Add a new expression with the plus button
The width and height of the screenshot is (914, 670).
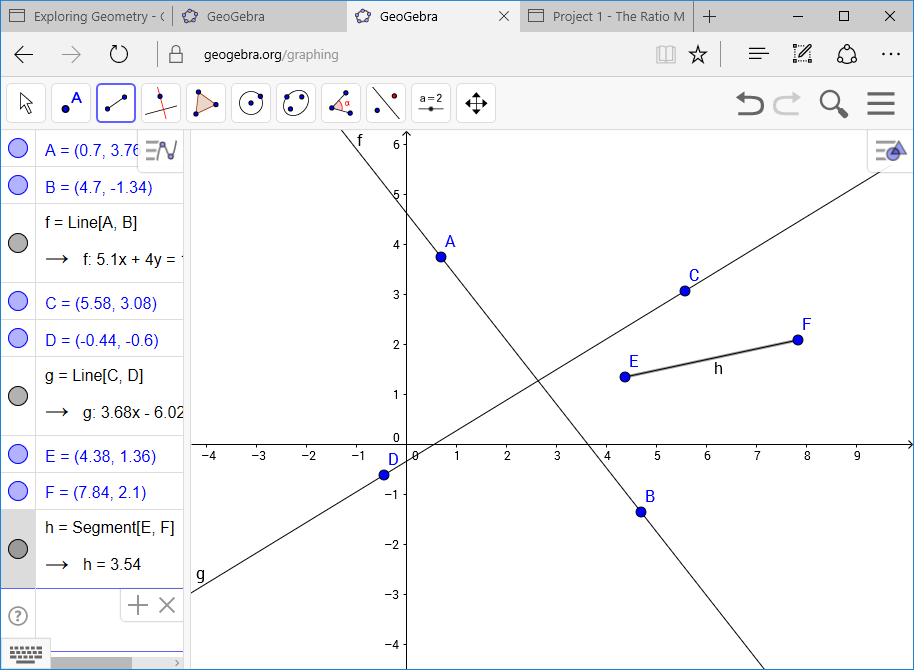click(136, 604)
